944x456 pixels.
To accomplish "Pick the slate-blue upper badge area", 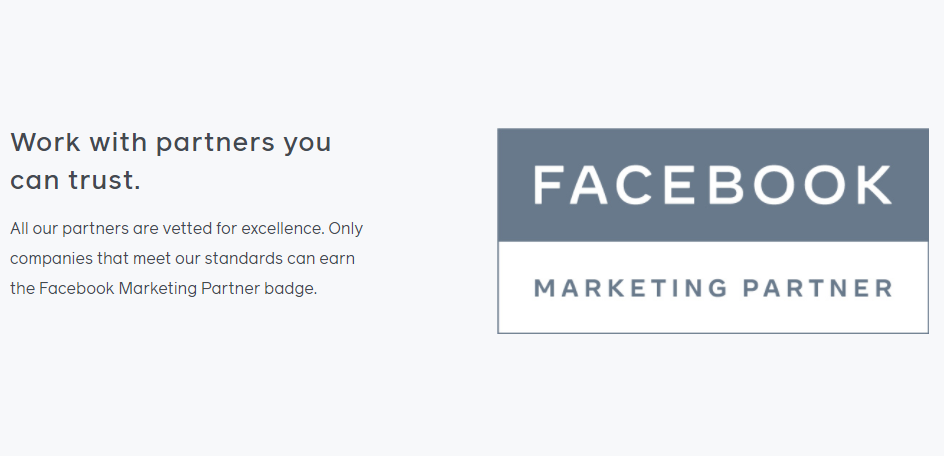I will (713, 185).
